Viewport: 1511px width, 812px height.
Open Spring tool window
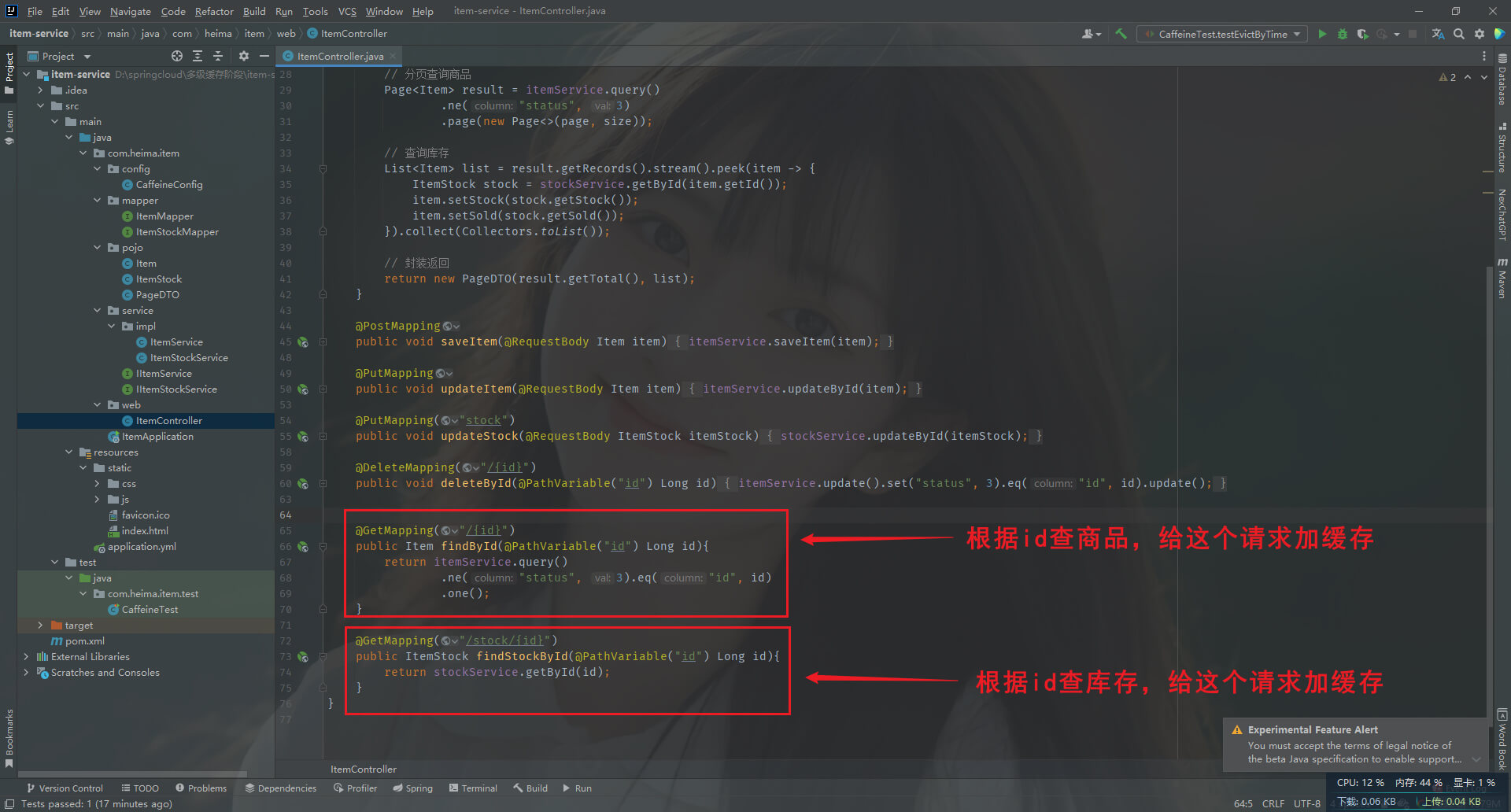tap(413, 788)
